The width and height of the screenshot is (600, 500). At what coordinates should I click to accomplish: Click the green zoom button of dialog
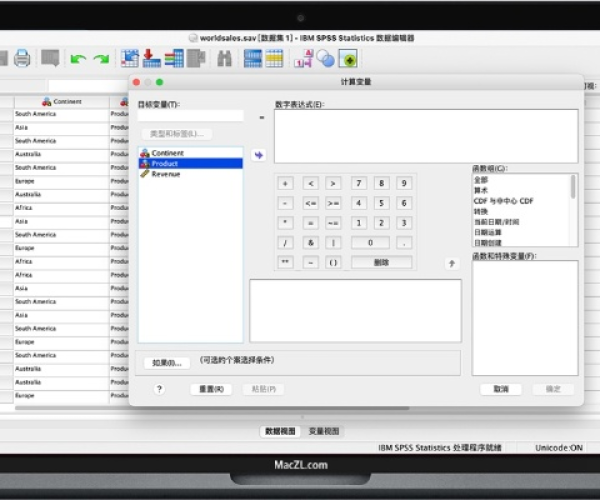160,82
